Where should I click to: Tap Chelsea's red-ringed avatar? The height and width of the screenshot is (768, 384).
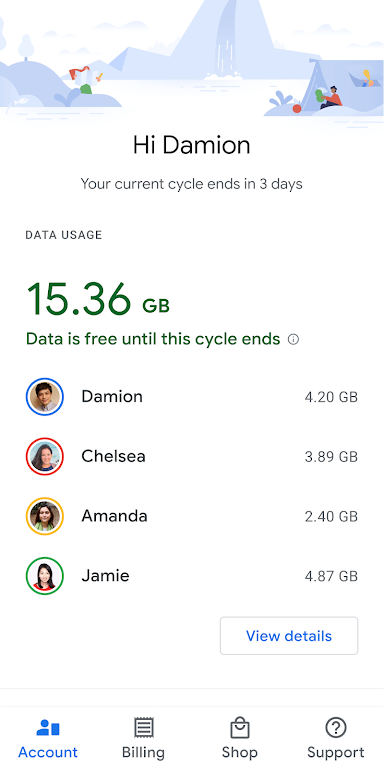pos(45,456)
